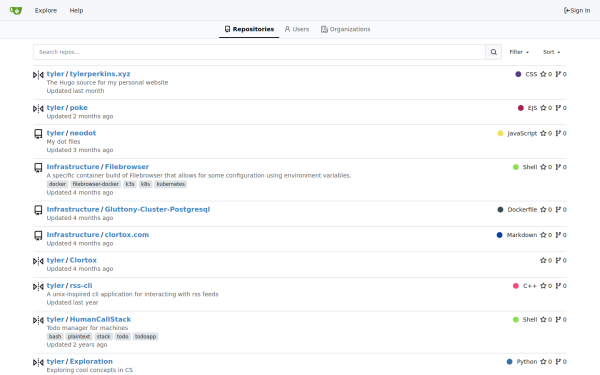Click the fork icon on neodot row
Image resolution: width=600 pixels, height=375 pixels.
pyautogui.click(x=558, y=133)
